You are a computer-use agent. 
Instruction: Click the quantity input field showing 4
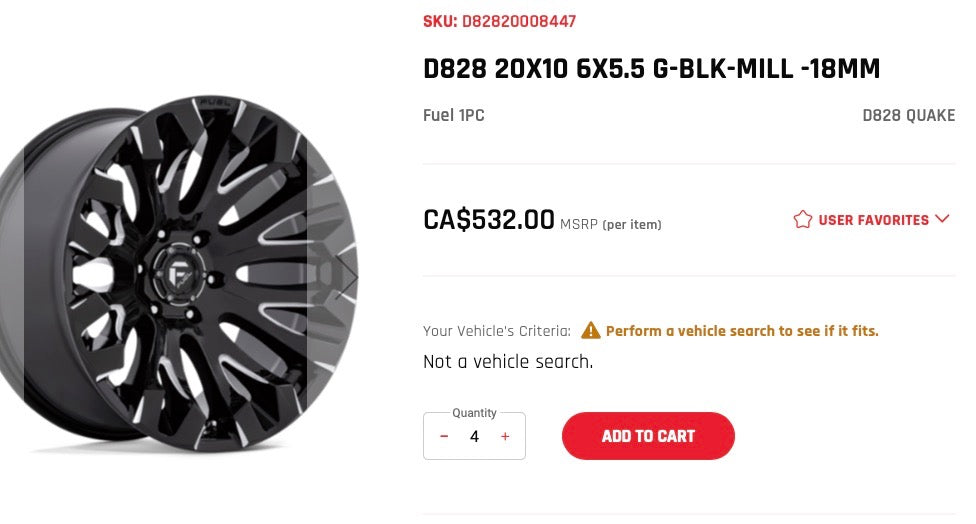click(x=474, y=437)
